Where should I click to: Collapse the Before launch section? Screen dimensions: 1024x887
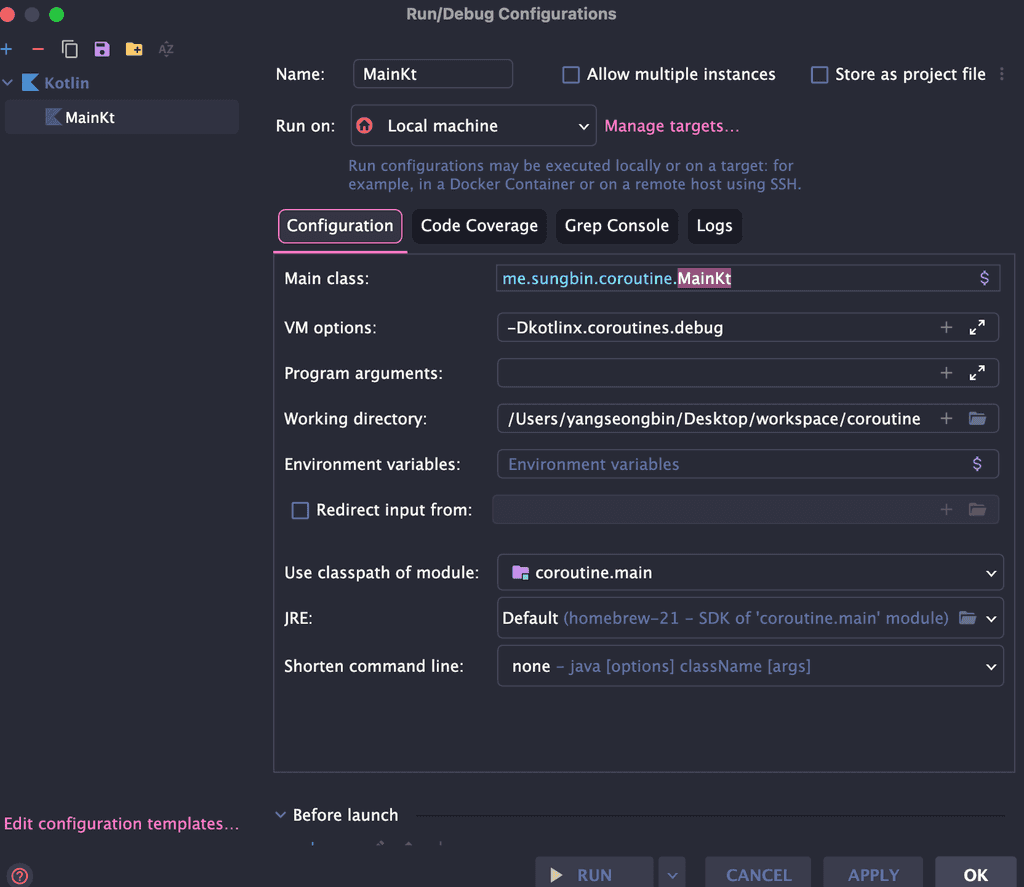pos(281,815)
